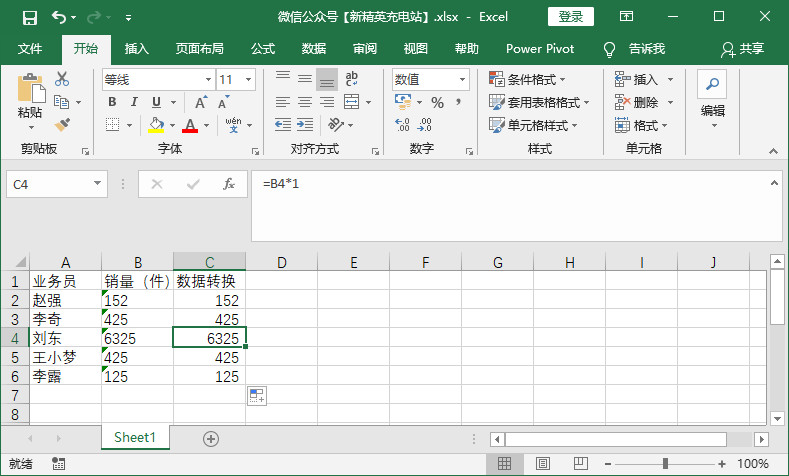Click the 登录 sign-in button

pyautogui.click(x=571, y=17)
